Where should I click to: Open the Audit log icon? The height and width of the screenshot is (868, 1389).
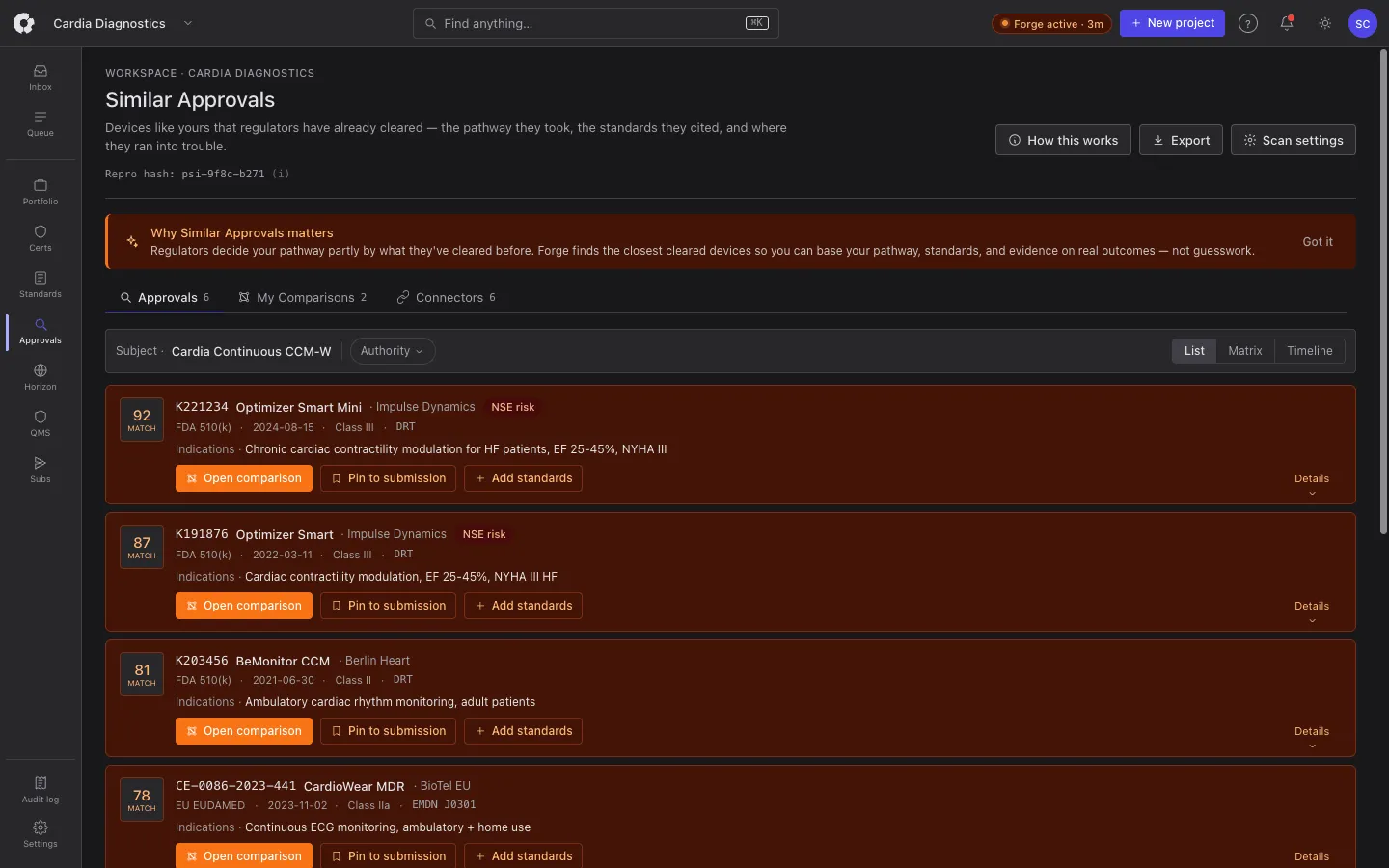41,790
